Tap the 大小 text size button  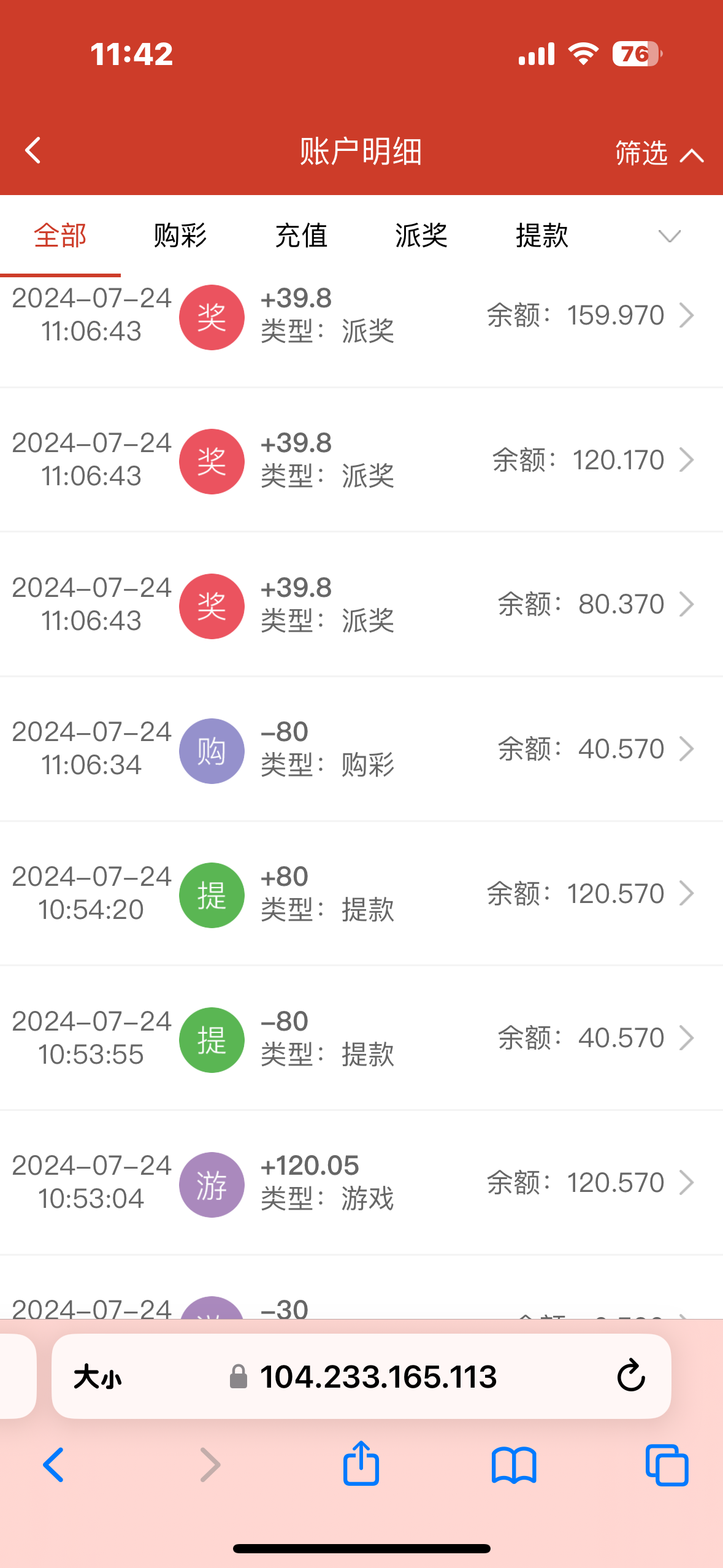pyautogui.click(x=98, y=1377)
